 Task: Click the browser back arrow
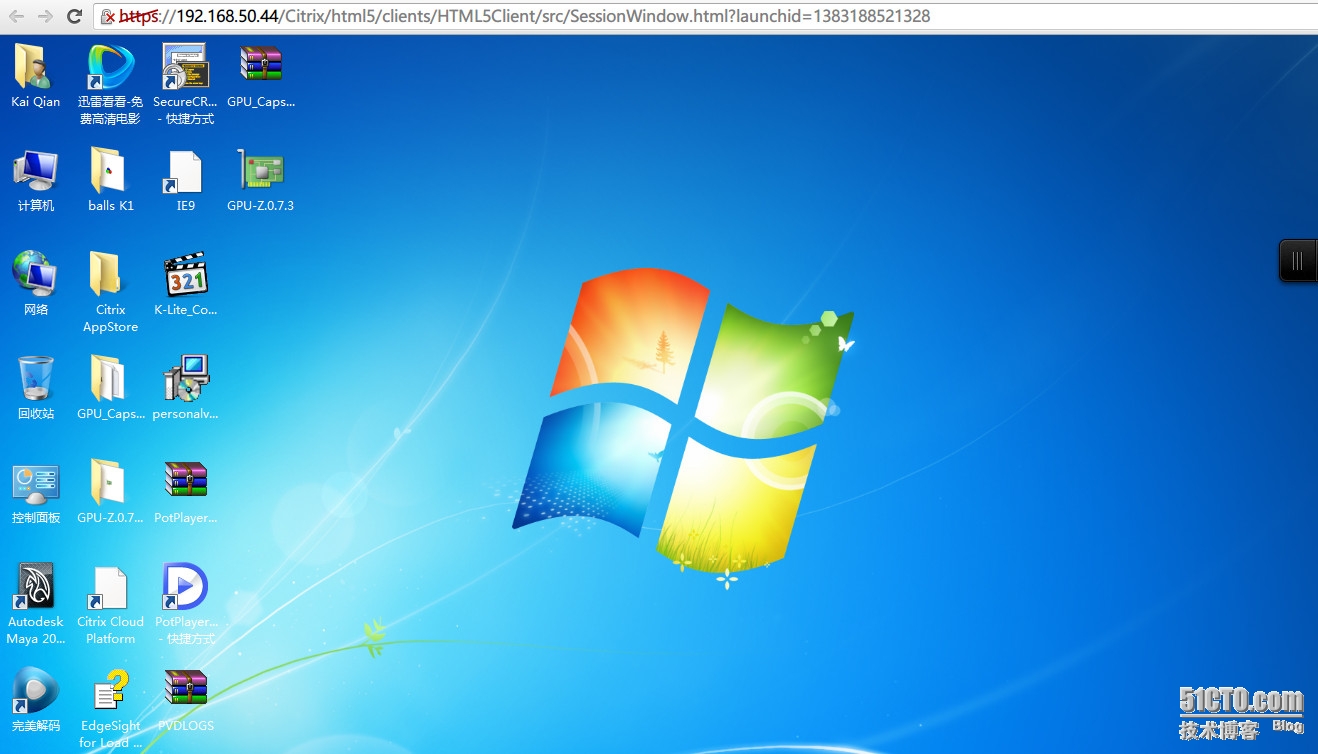pyautogui.click(x=17, y=16)
